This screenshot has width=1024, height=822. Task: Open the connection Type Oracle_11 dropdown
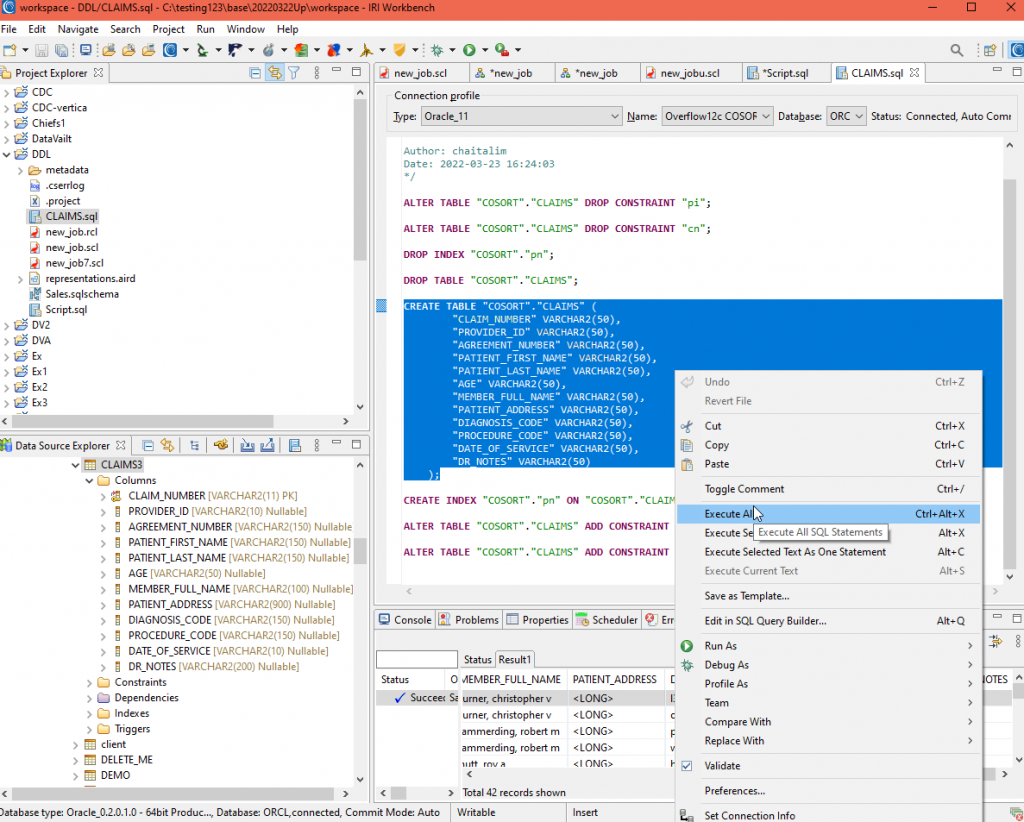520,117
